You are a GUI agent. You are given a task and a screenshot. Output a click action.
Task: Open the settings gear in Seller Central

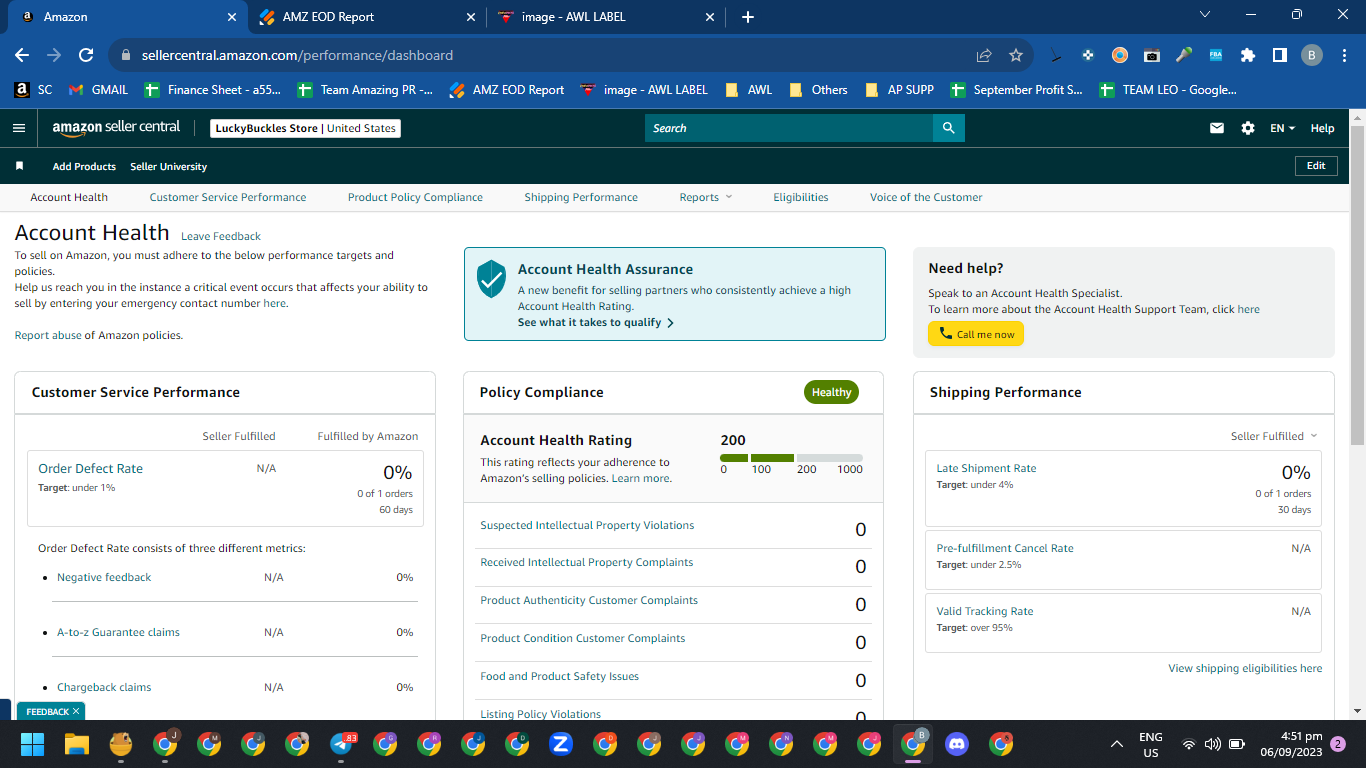pyautogui.click(x=1248, y=128)
